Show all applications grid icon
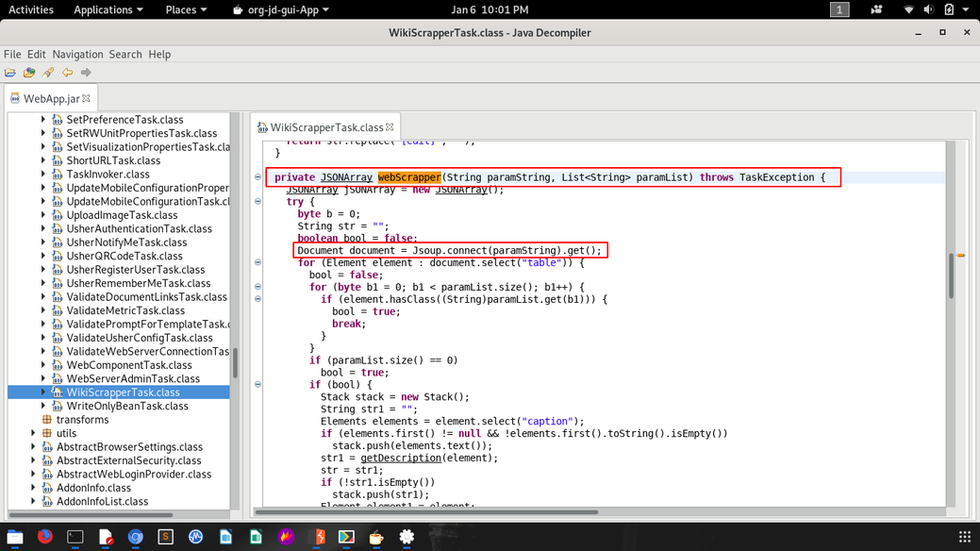The width and height of the screenshot is (980, 551). (x=965, y=537)
